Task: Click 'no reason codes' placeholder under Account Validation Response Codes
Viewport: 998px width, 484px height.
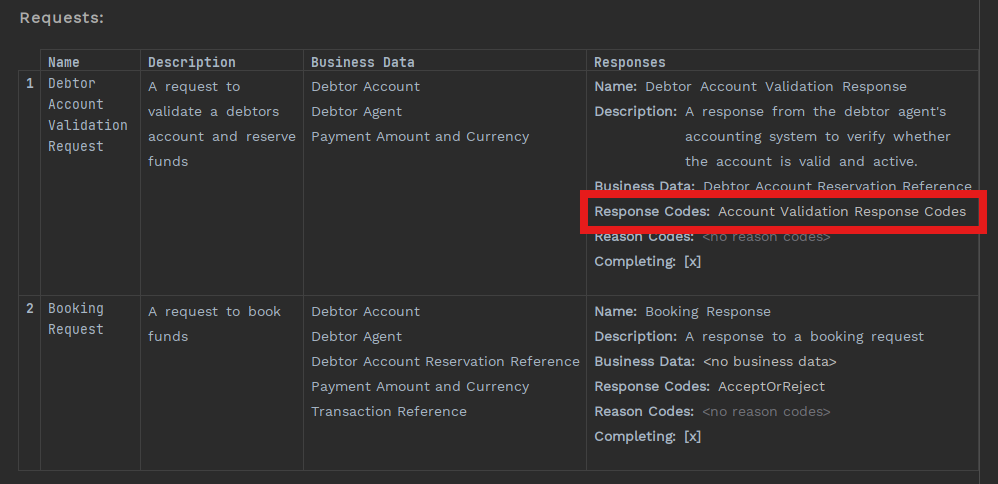Action: tap(766, 237)
